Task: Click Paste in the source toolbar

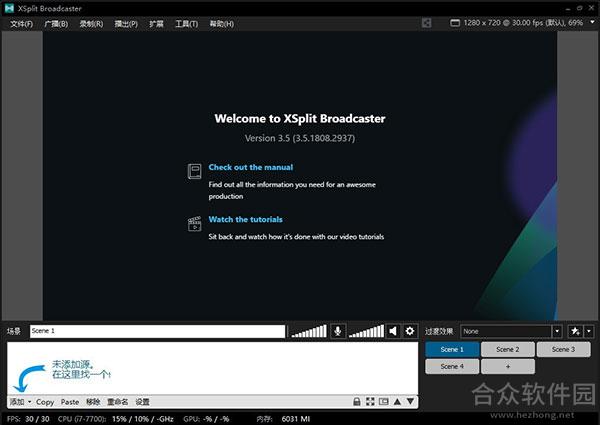Action: (70, 402)
